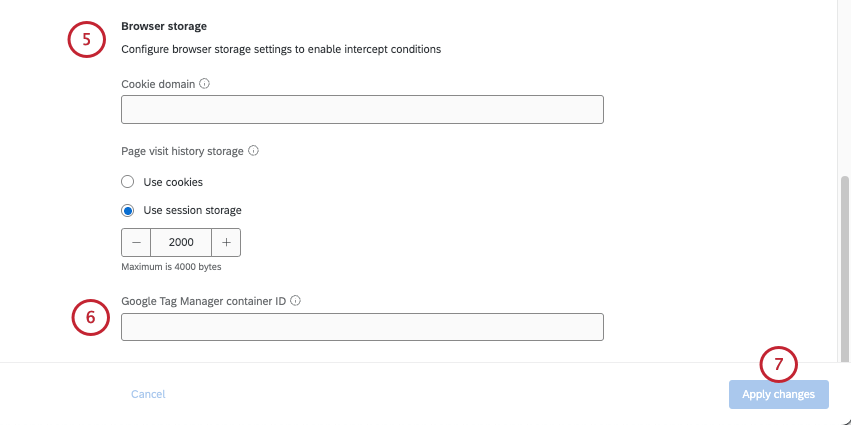Image resolution: width=851 pixels, height=425 pixels.
Task: Increase storage bytes with the plus button
Action: pos(226,242)
